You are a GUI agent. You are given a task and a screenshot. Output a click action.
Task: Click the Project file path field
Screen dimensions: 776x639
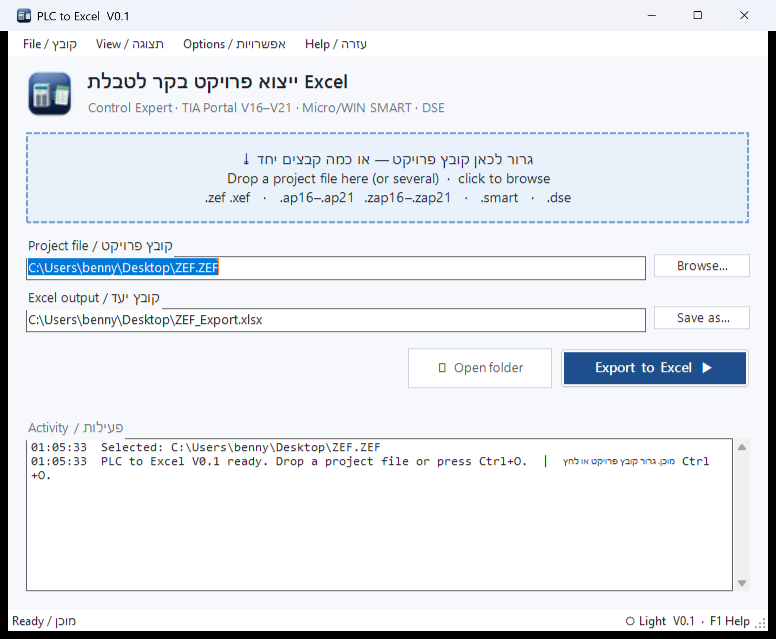coord(336,268)
